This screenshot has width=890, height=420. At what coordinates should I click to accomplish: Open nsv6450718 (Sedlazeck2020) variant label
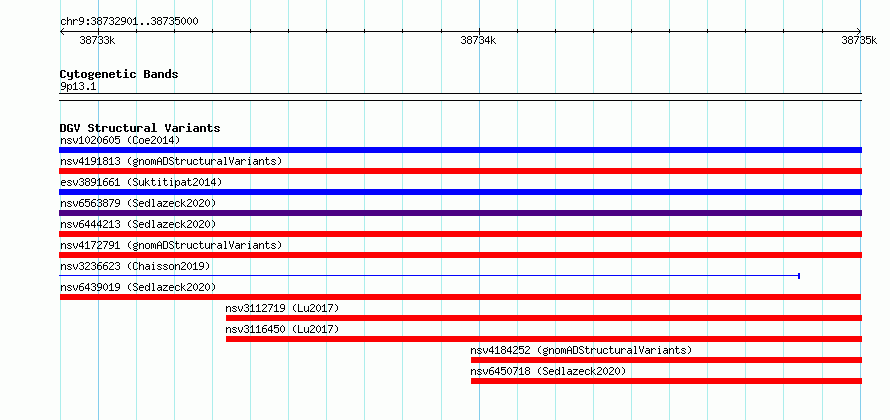tap(548, 371)
